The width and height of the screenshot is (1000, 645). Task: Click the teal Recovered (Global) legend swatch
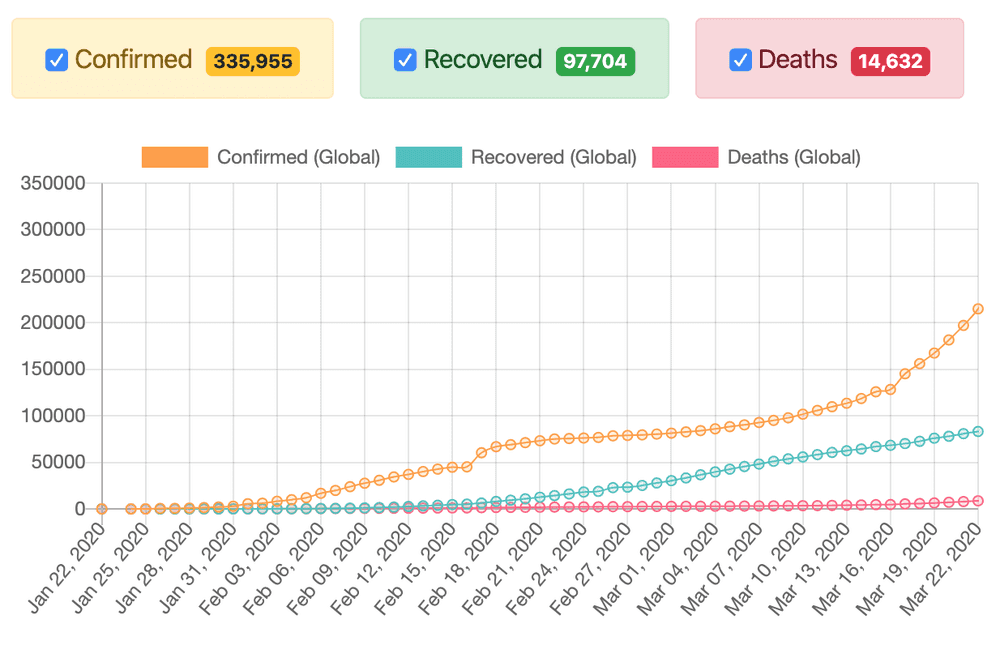coord(429,157)
